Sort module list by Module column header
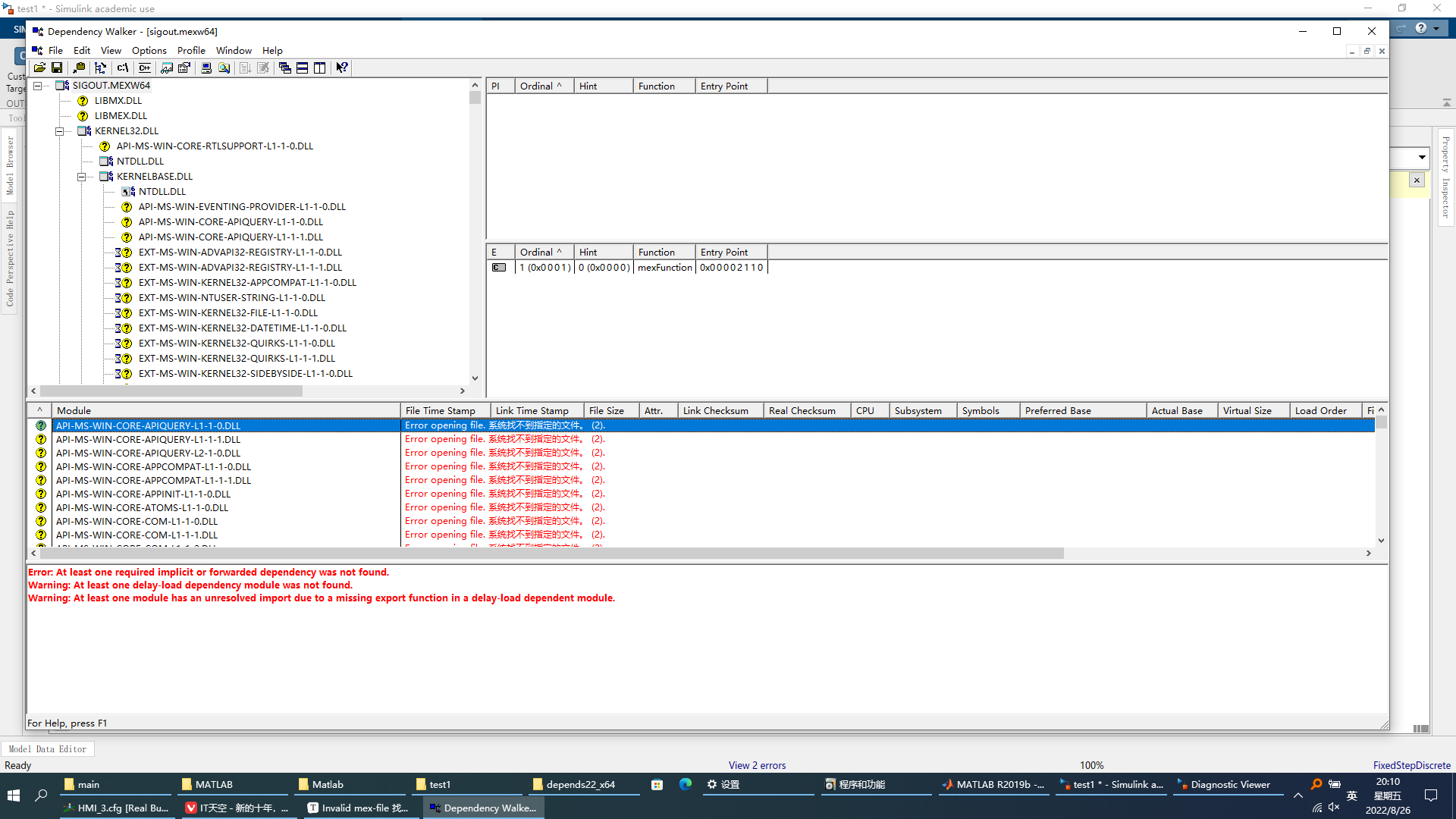This screenshot has height=819, width=1456. pyautogui.click(x=225, y=411)
